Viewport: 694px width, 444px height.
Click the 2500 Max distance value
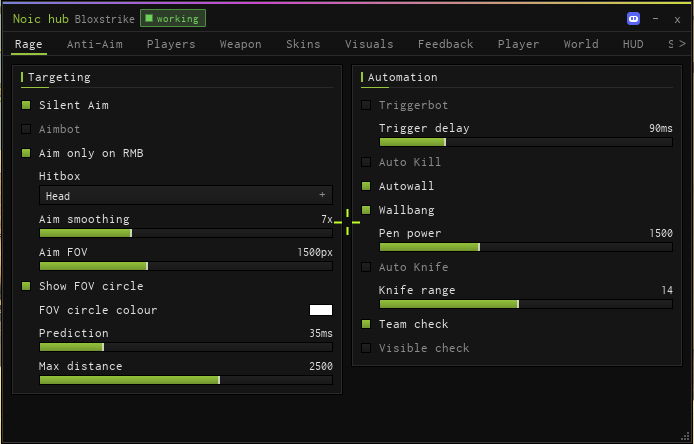(x=321, y=366)
